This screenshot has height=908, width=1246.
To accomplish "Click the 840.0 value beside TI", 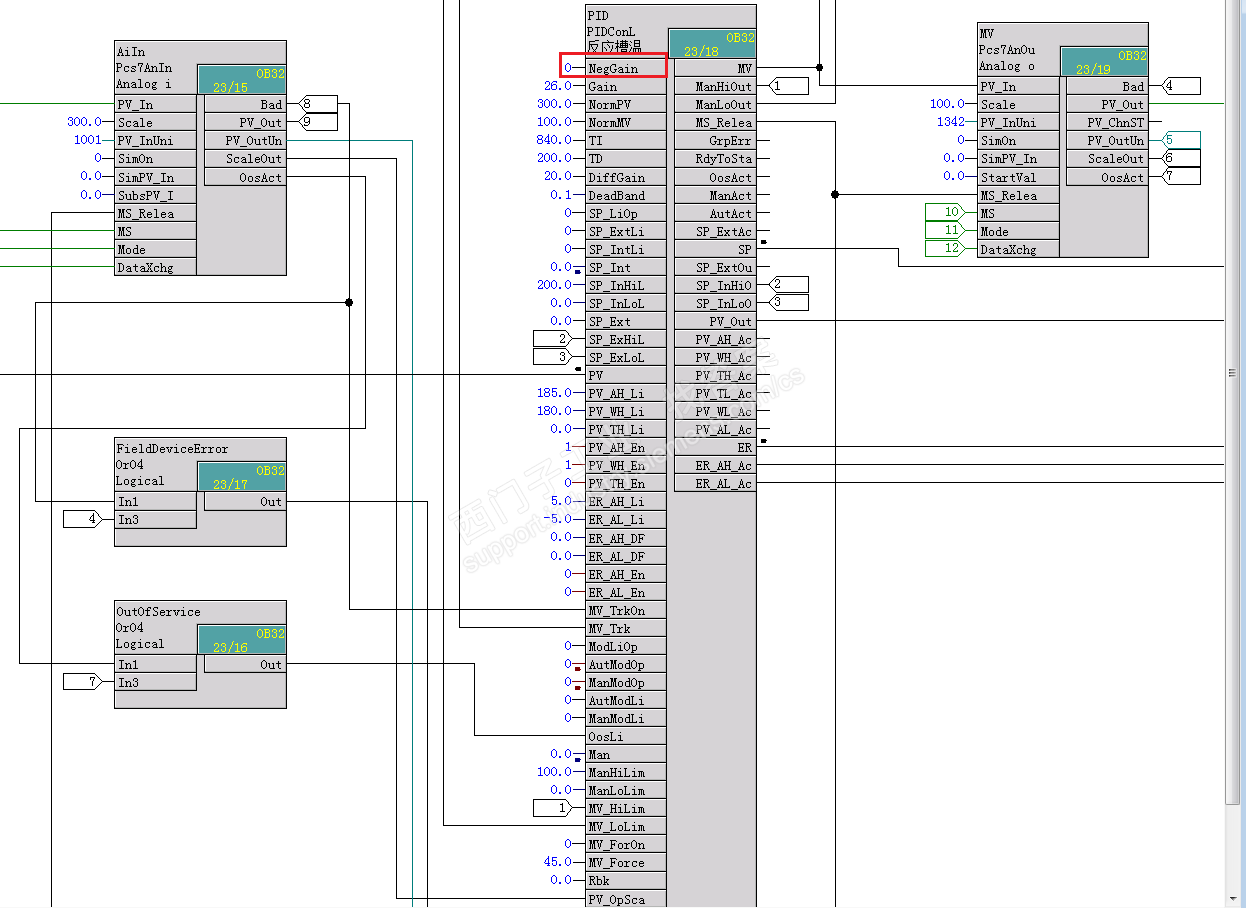I will [x=554, y=140].
